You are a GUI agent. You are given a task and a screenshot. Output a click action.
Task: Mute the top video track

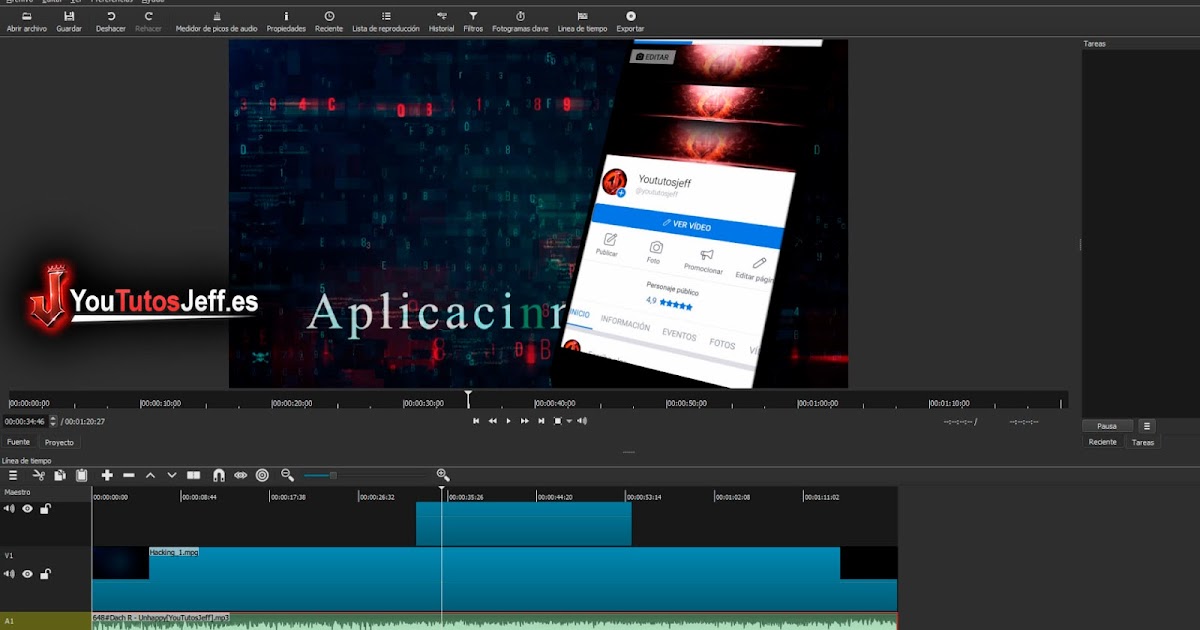click(x=10, y=509)
